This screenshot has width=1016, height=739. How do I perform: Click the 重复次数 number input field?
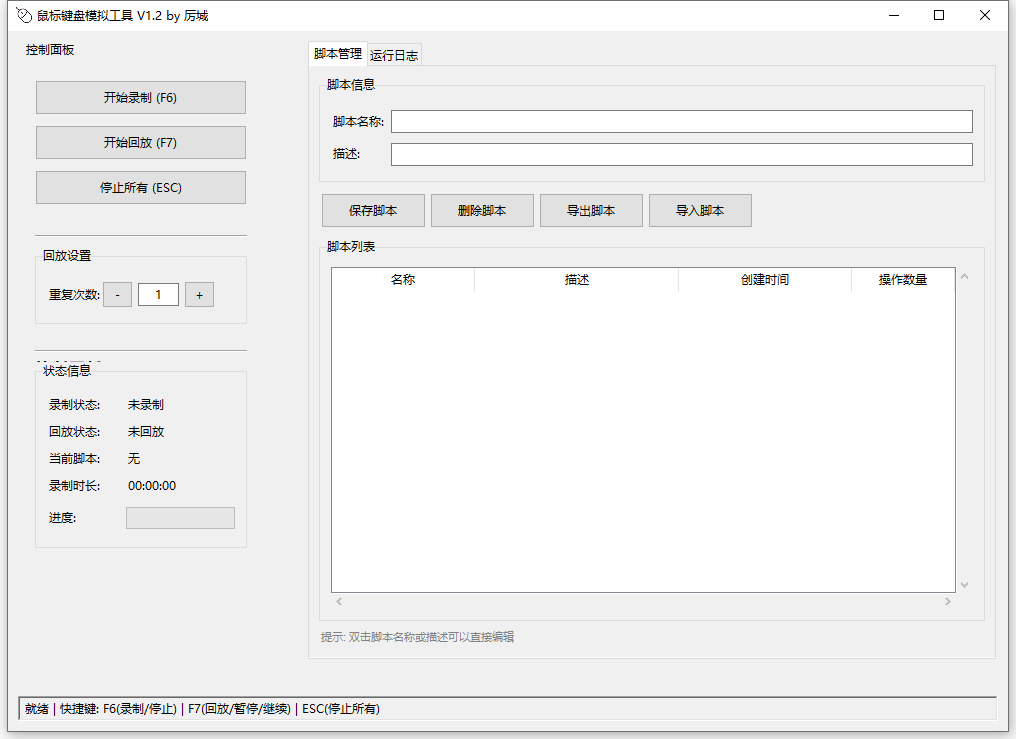158,294
